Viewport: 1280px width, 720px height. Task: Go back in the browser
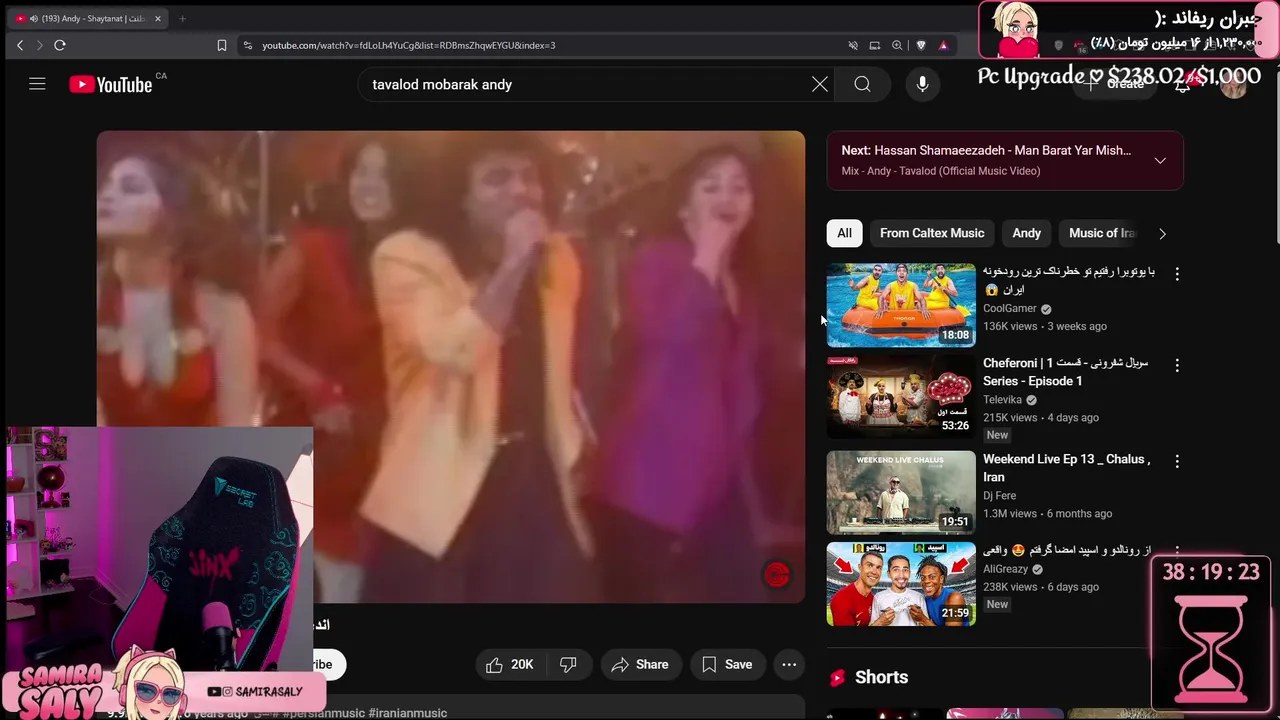pos(20,45)
